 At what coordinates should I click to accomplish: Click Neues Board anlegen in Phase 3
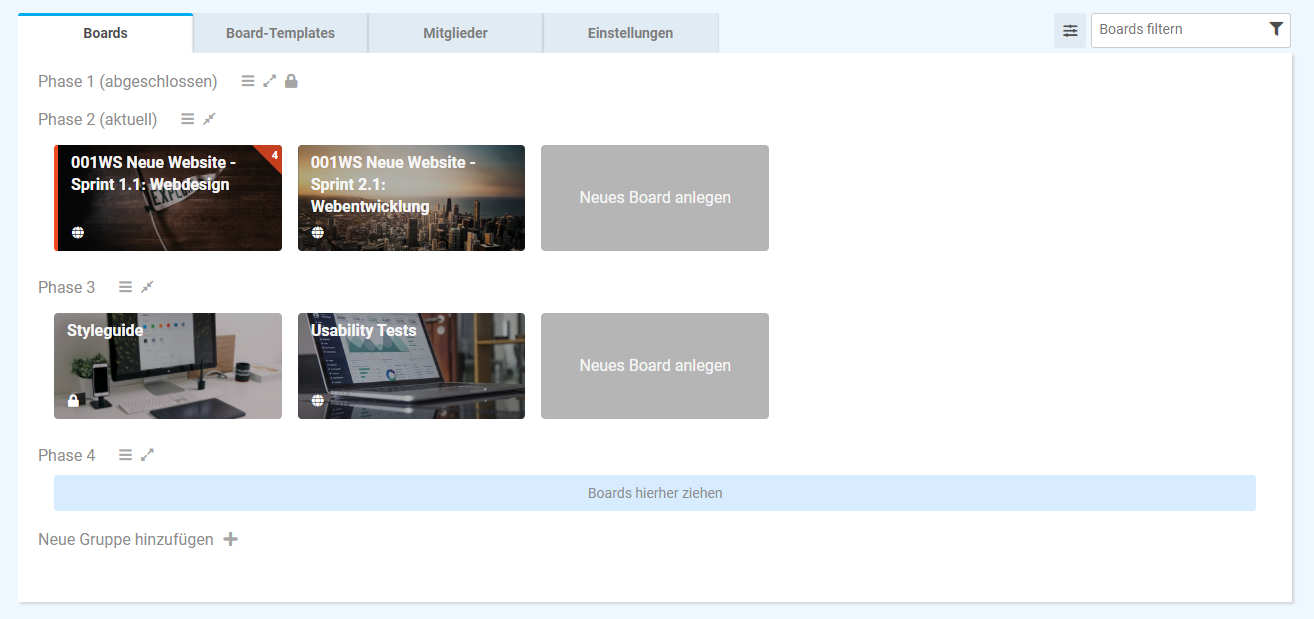click(x=655, y=366)
